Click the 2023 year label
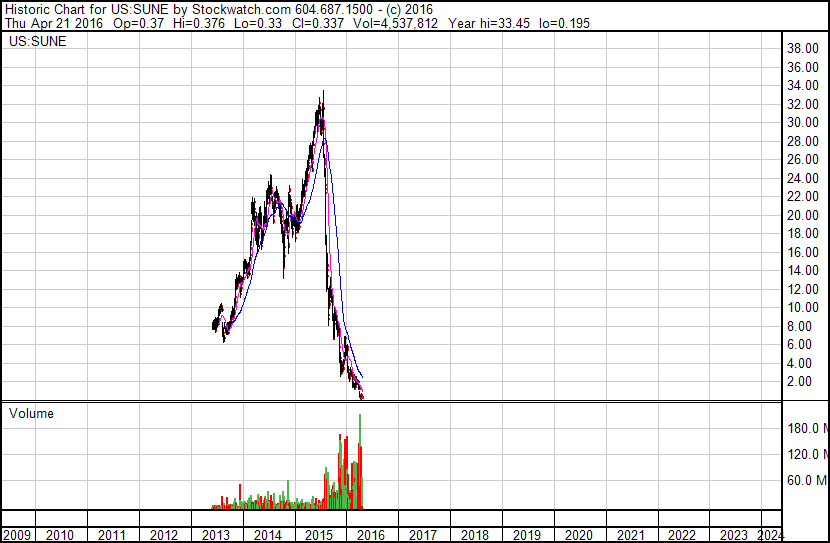 click(x=734, y=535)
